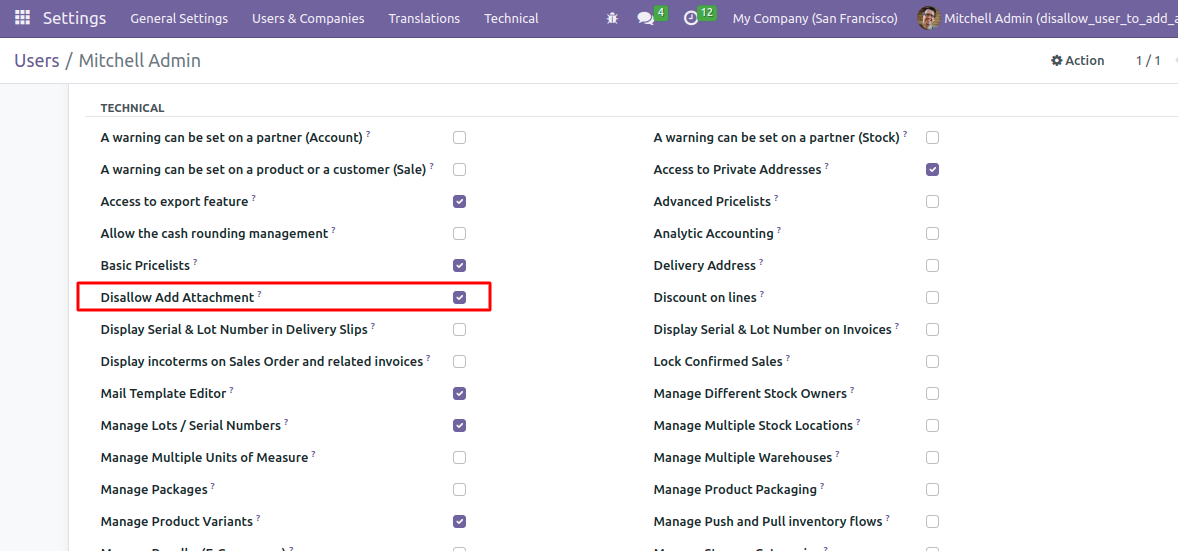Uncheck Access to export feature

460,201
